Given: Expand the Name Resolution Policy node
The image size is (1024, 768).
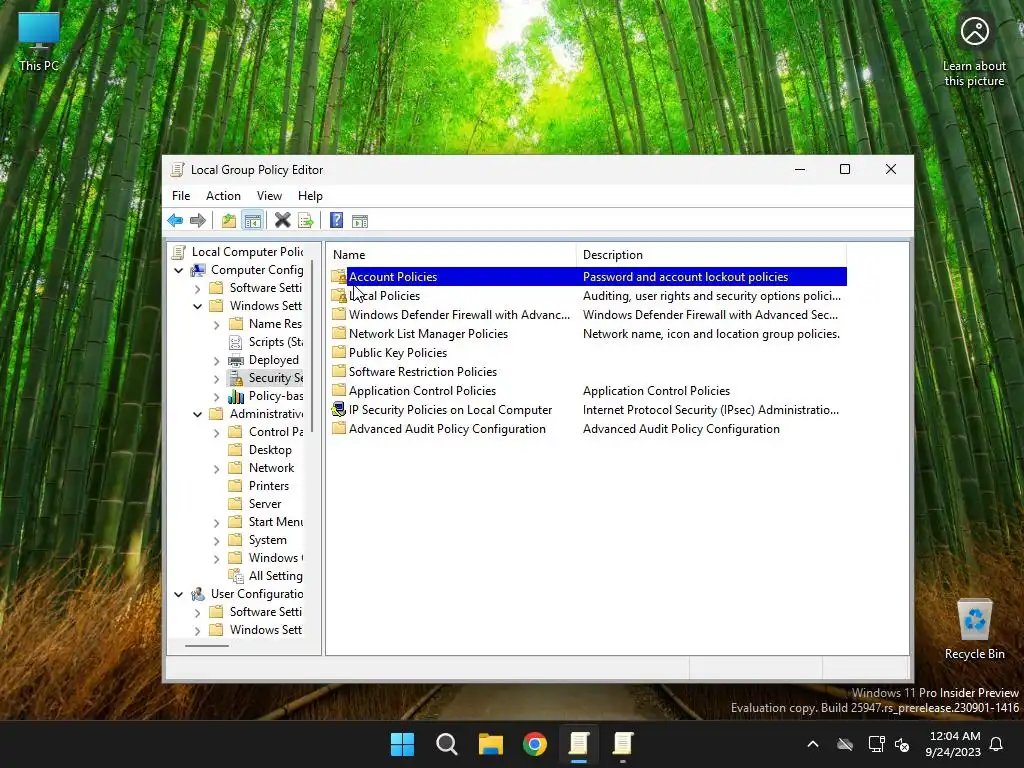Looking at the screenshot, I should pos(216,324).
